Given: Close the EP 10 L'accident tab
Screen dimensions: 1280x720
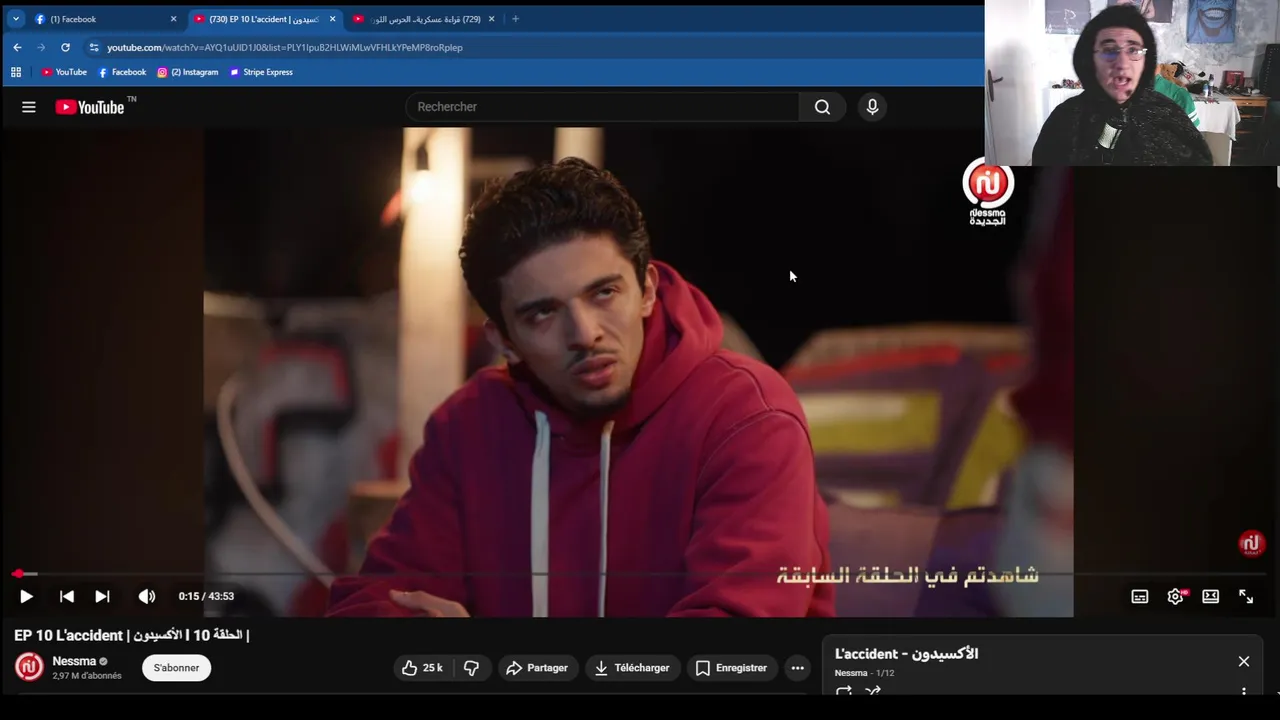Looking at the screenshot, I should 333,19.
